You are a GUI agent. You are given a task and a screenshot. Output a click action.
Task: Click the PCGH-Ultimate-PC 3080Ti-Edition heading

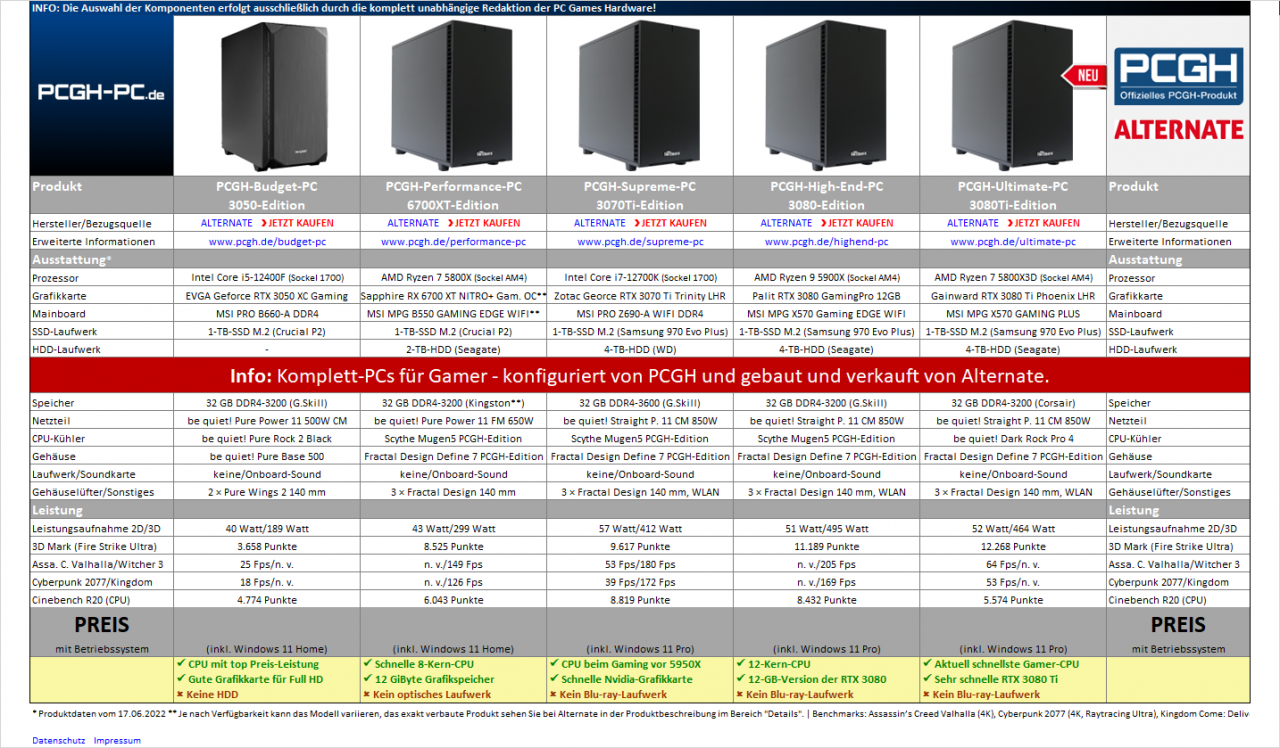coord(1014,196)
